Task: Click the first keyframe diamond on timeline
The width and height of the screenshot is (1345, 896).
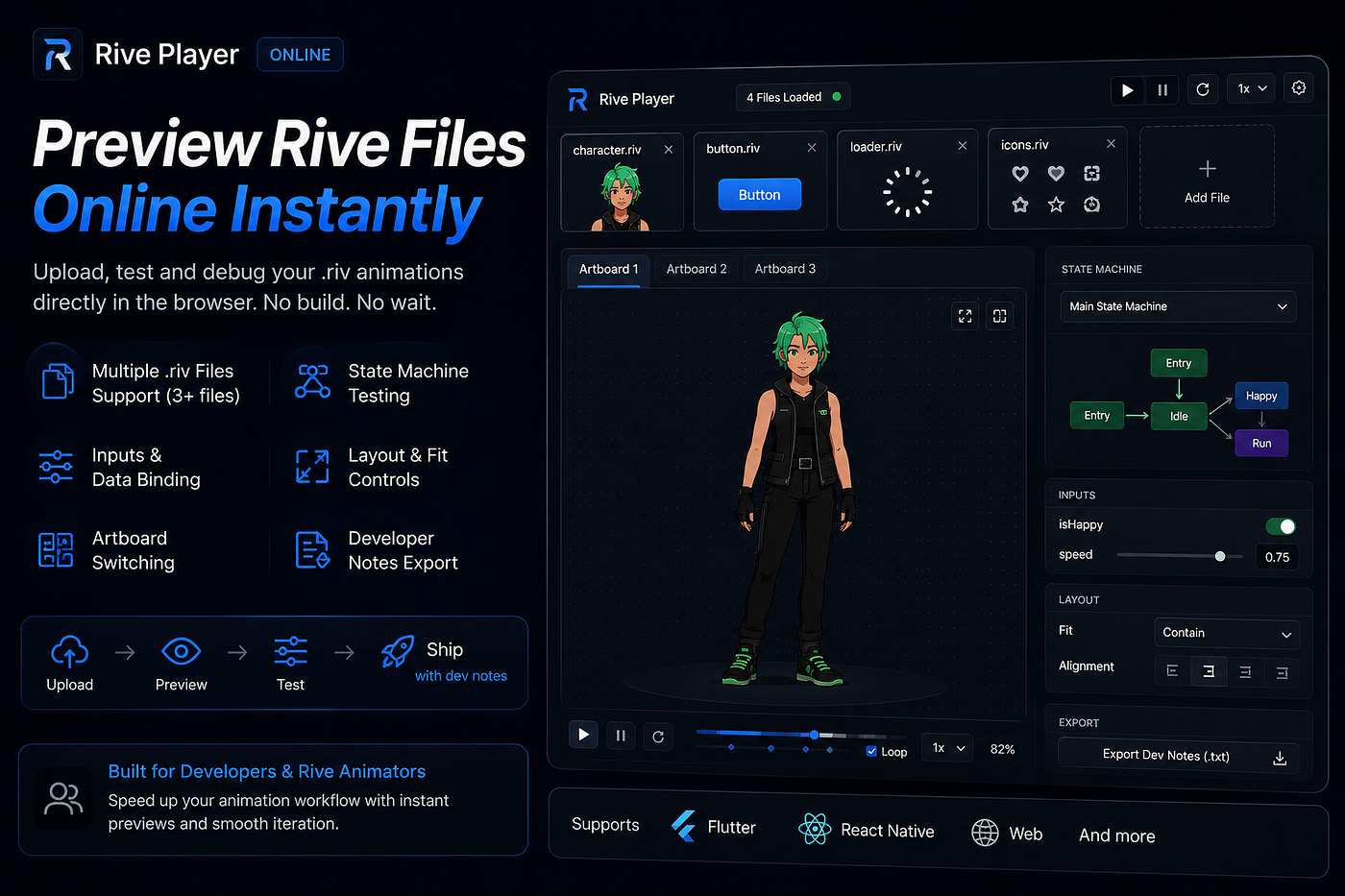Action: pyautogui.click(x=731, y=746)
